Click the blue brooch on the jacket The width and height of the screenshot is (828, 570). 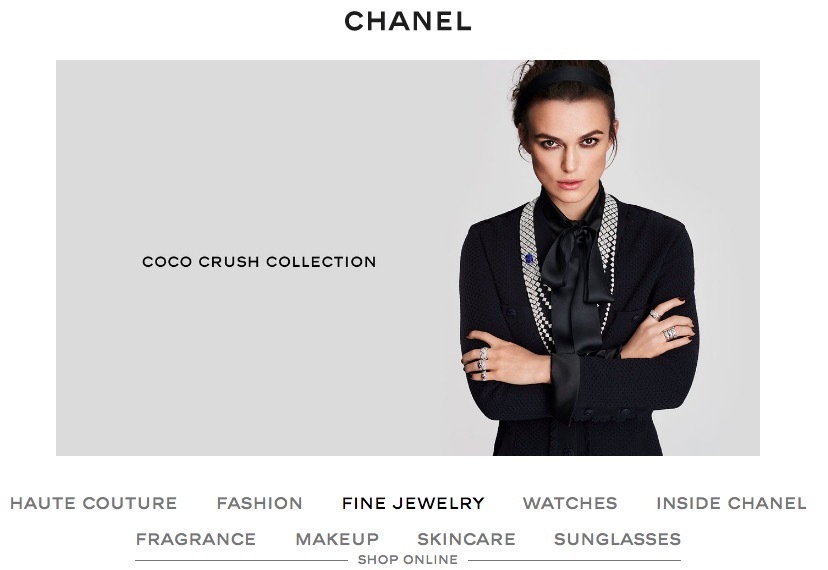tap(529, 258)
